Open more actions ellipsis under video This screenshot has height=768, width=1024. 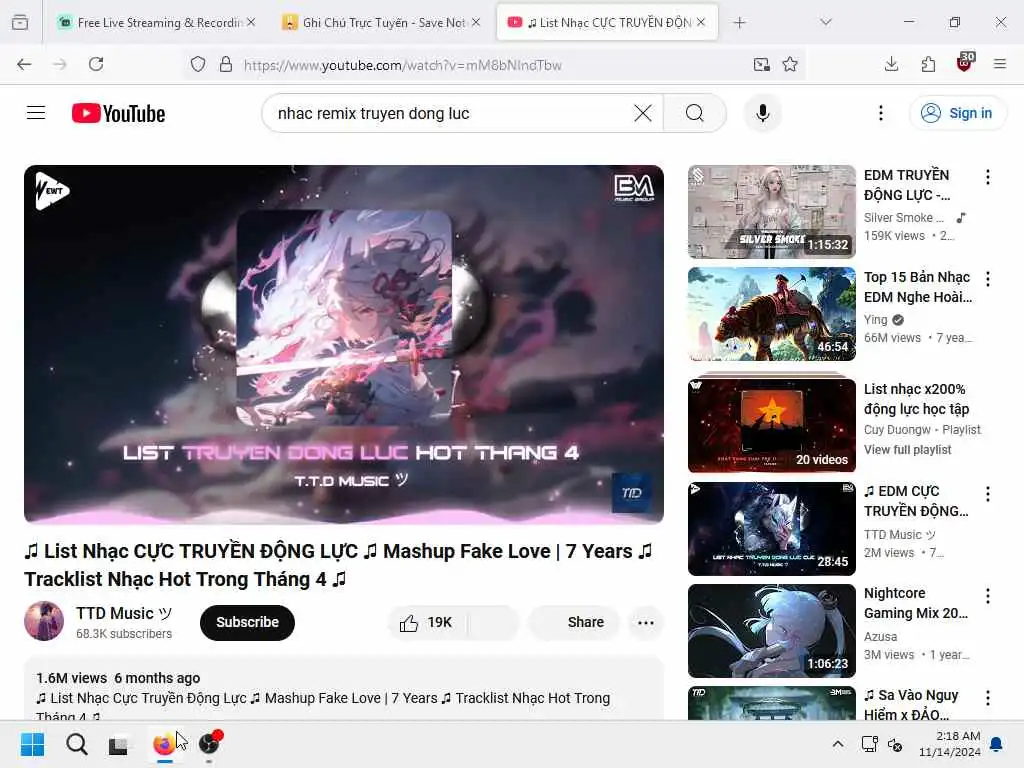tap(645, 622)
